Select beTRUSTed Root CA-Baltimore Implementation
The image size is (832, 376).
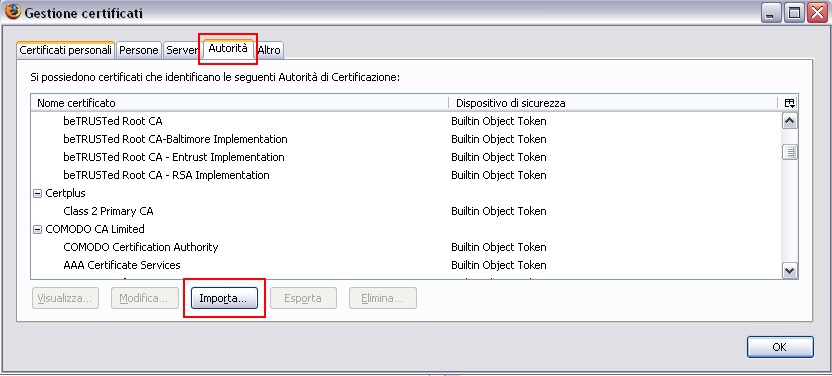[x=176, y=139]
